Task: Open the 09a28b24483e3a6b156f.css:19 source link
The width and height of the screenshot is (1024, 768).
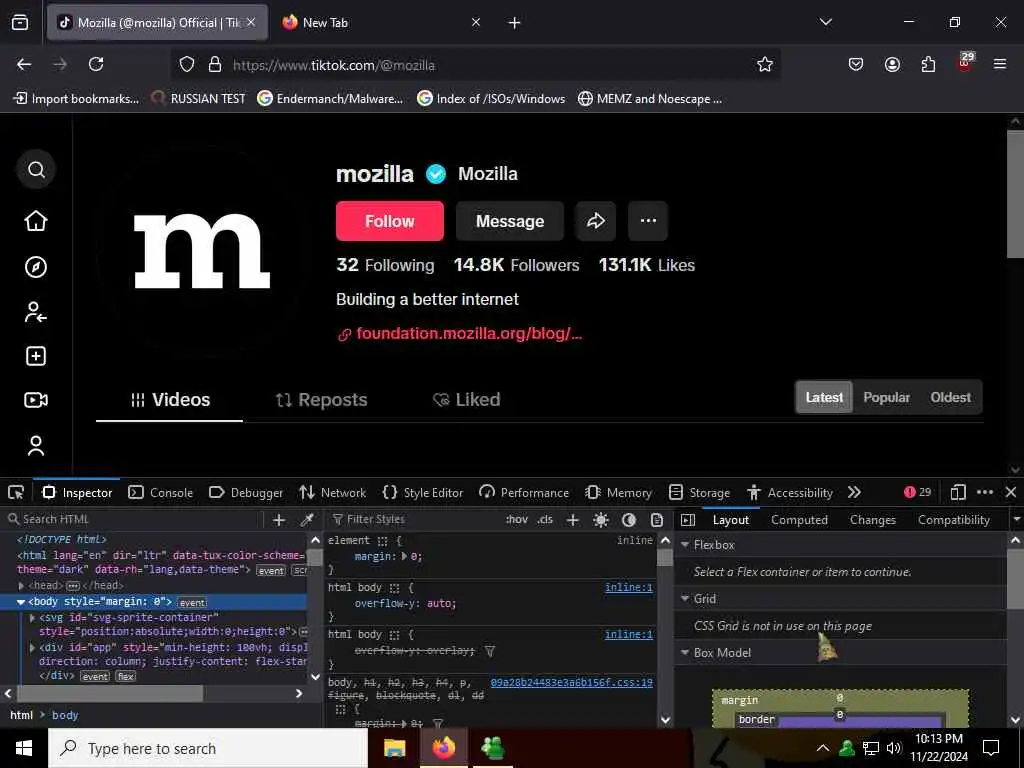Action: pyautogui.click(x=571, y=682)
